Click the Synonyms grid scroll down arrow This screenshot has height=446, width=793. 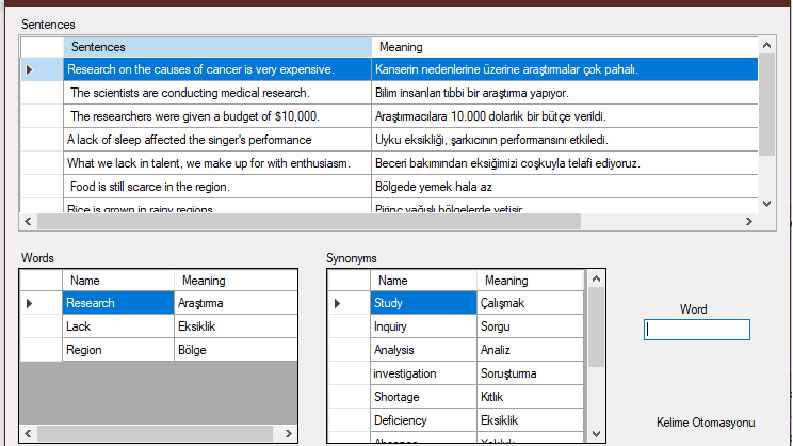click(596, 434)
